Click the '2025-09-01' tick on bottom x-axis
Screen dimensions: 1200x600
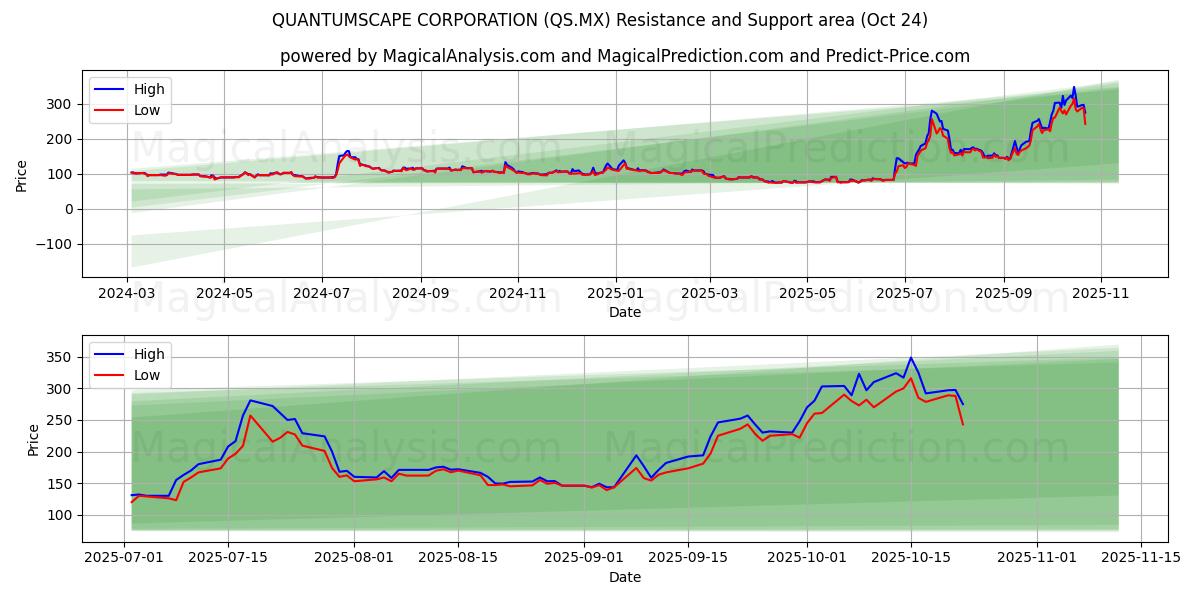[584, 559]
